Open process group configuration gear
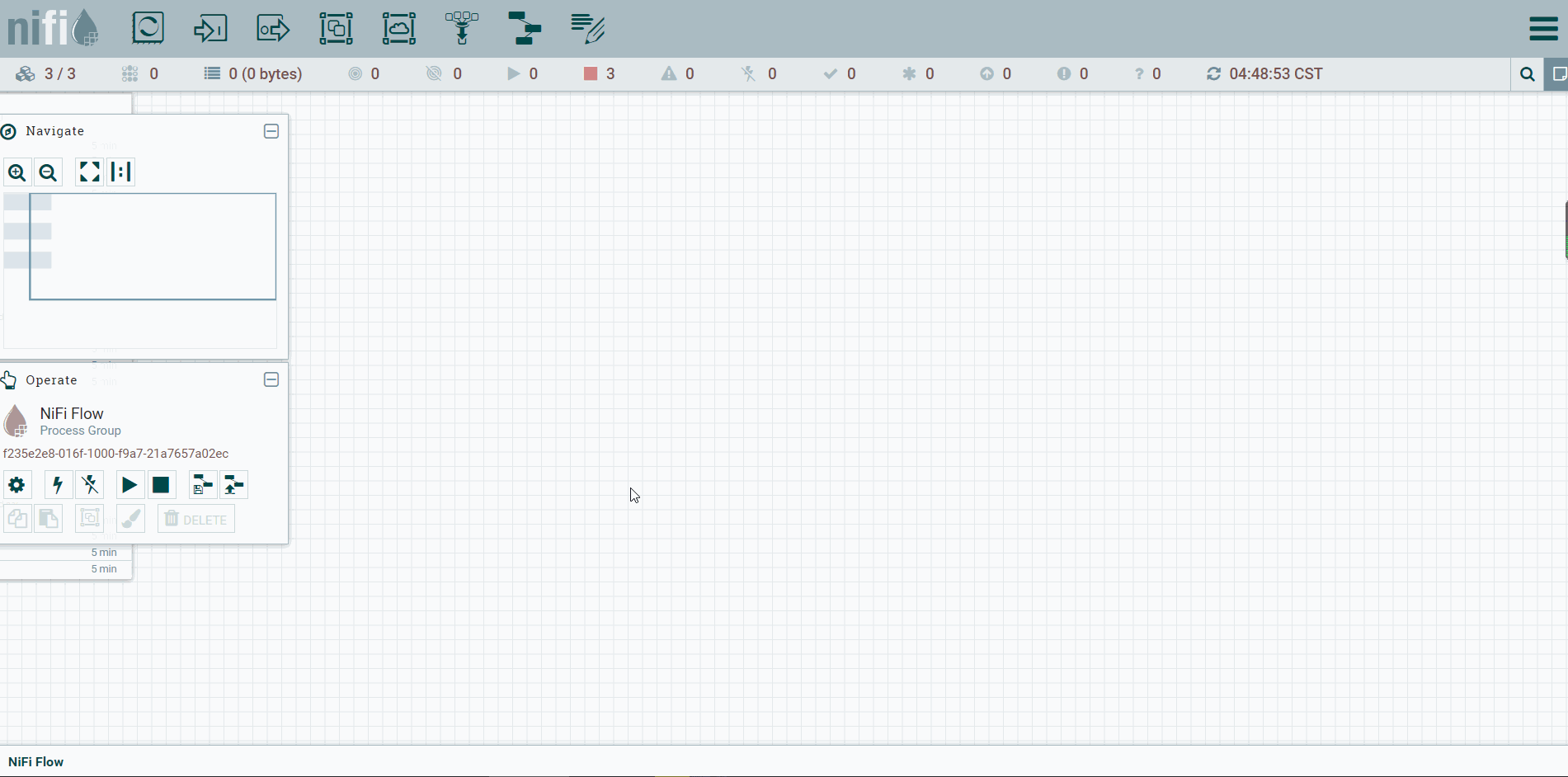This screenshot has width=1568, height=777. [16, 485]
